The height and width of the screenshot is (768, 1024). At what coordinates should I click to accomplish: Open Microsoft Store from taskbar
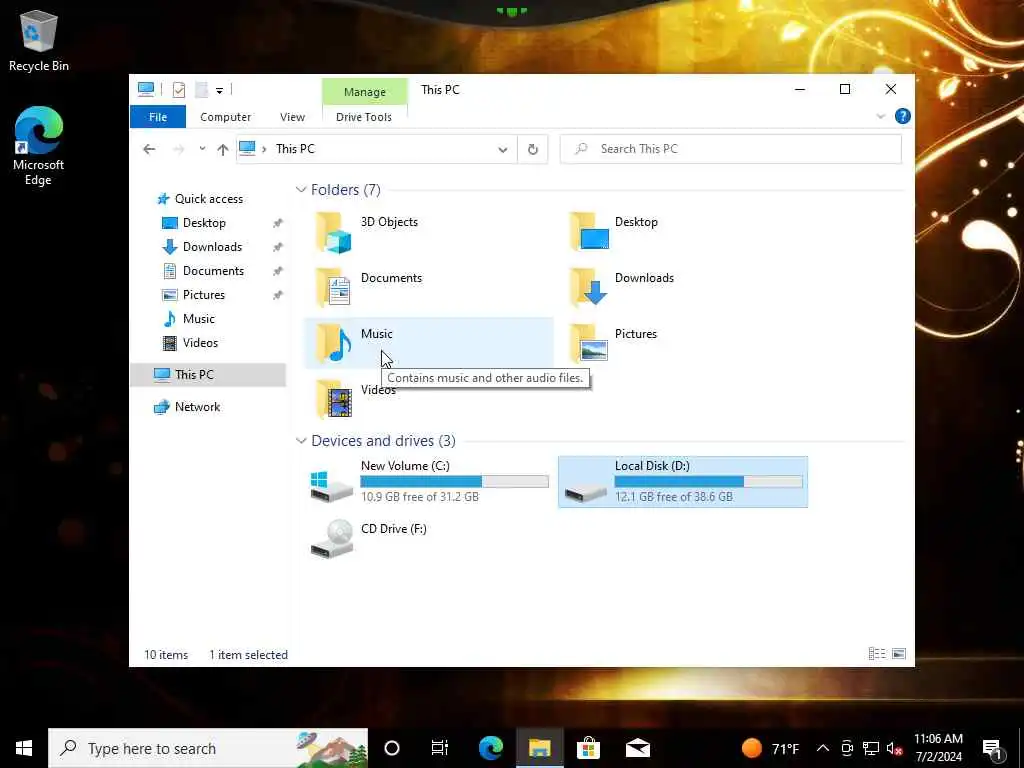[x=588, y=748]
